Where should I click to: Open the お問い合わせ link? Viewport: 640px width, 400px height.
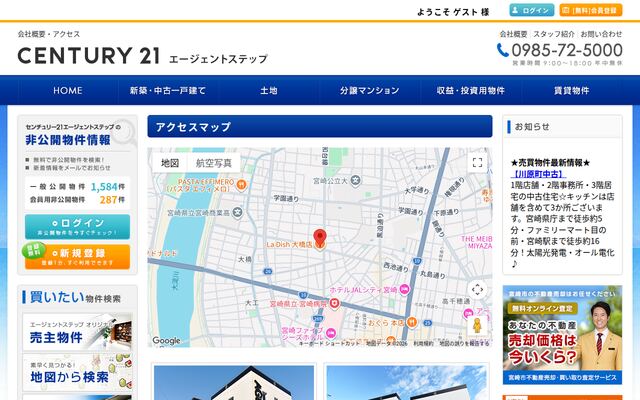point(601,34)
